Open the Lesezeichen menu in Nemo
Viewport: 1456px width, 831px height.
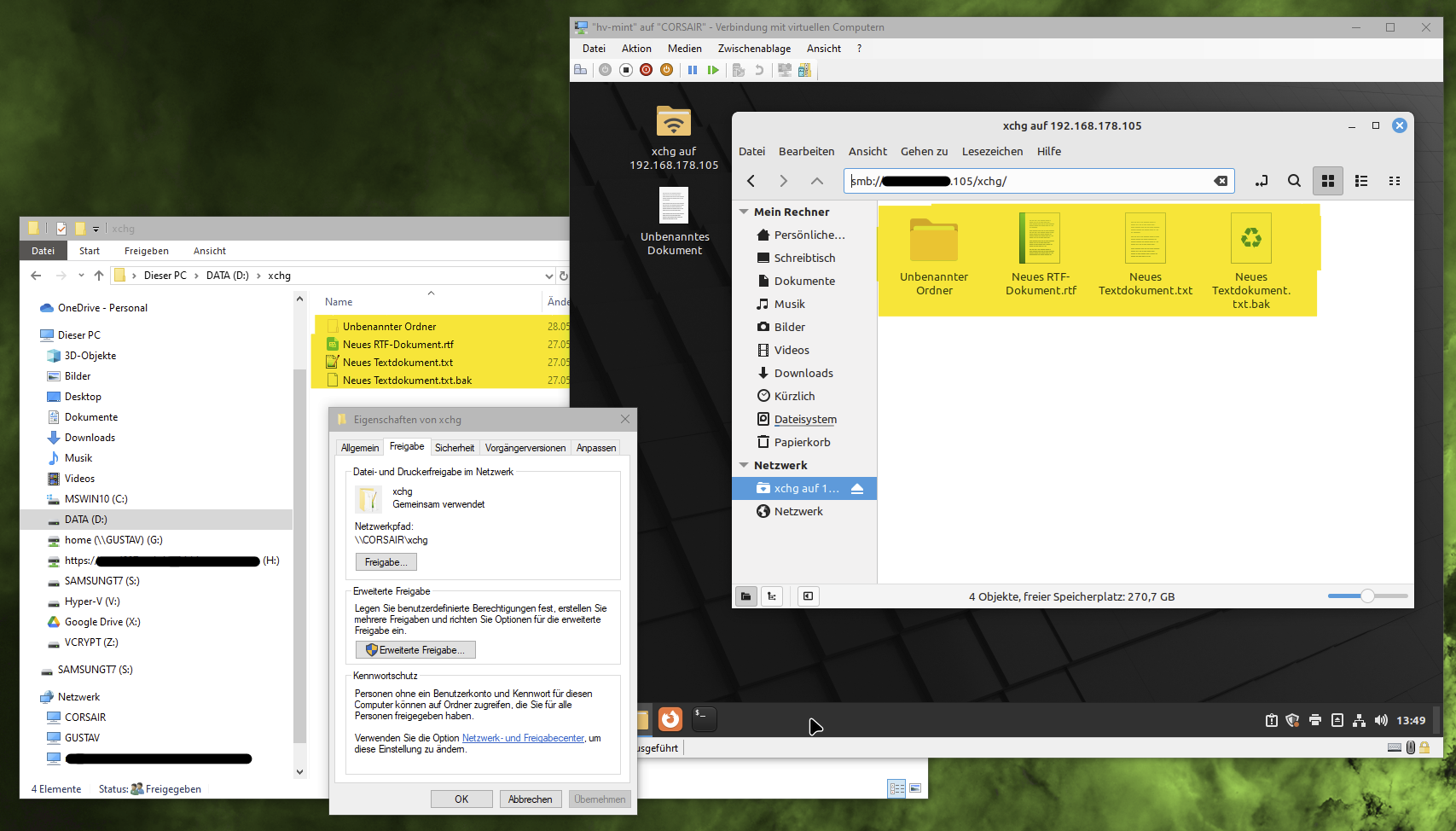click(x=992, y=151)
